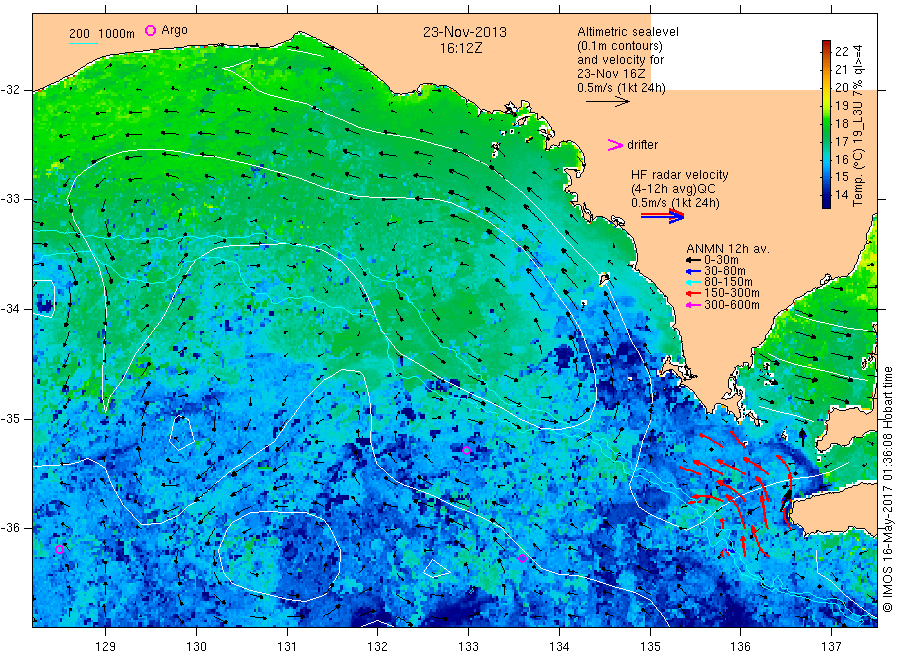Click the 135 longitude axis label
The image size is (900, 660).
point(650,647)
